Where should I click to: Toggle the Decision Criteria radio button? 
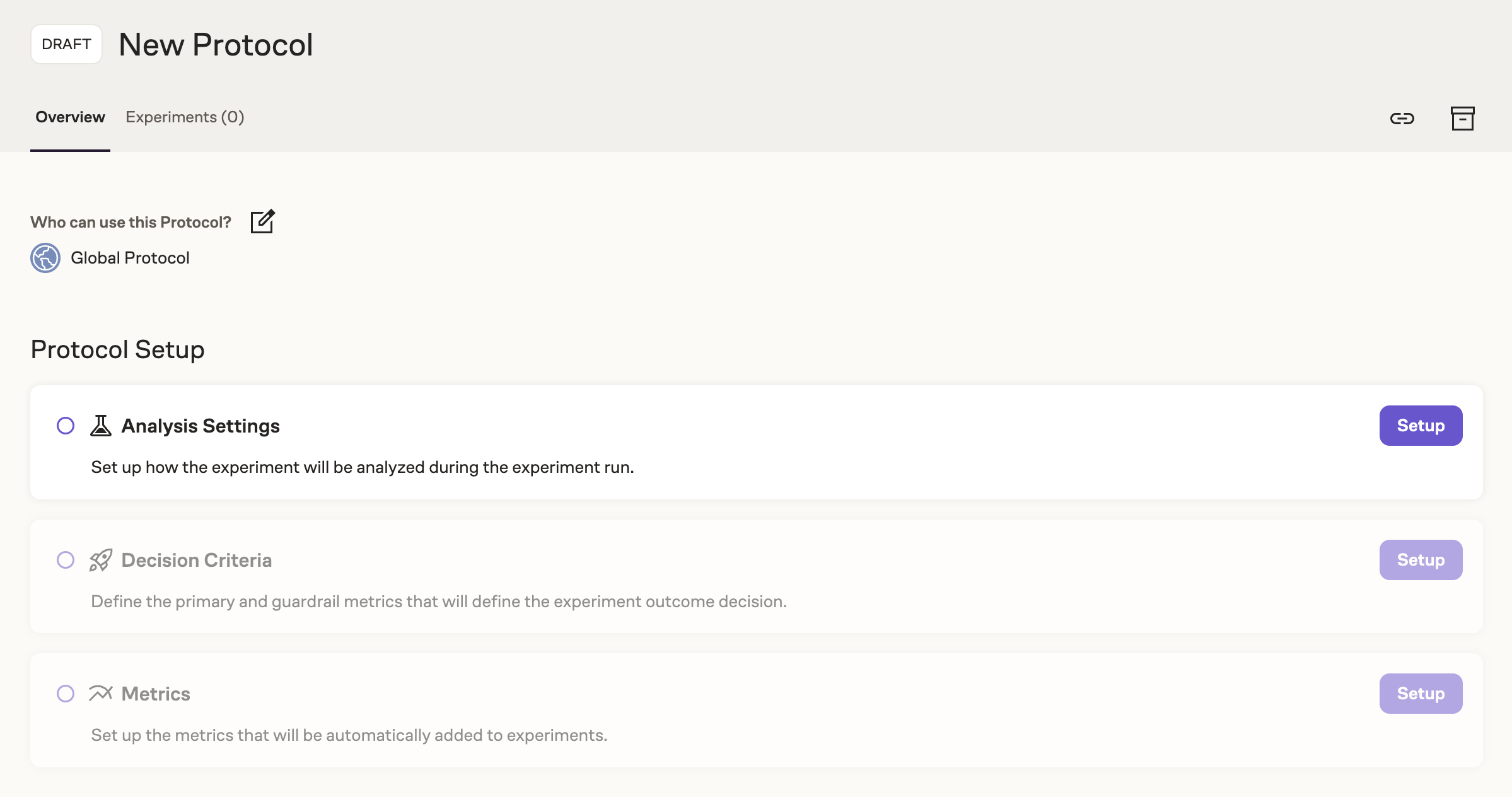point(66,559)
